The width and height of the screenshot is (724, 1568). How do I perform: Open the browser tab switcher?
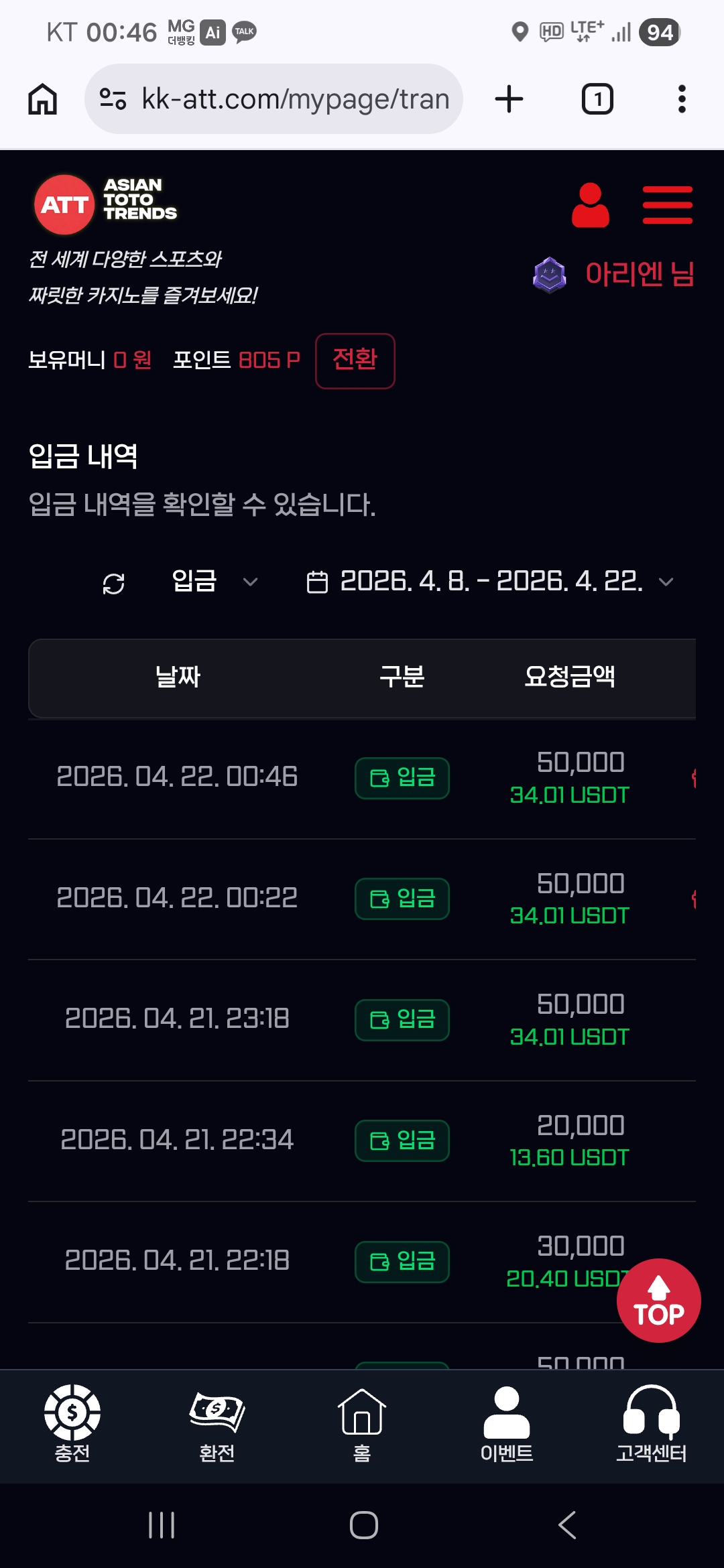(597, 99)
